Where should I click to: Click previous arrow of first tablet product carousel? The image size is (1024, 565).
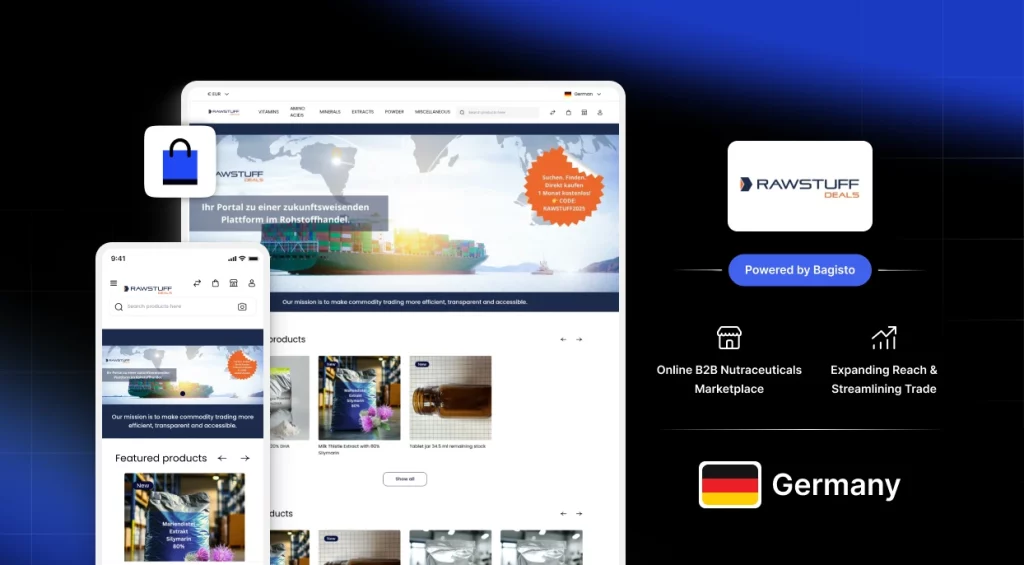click(x=563, y=340)
